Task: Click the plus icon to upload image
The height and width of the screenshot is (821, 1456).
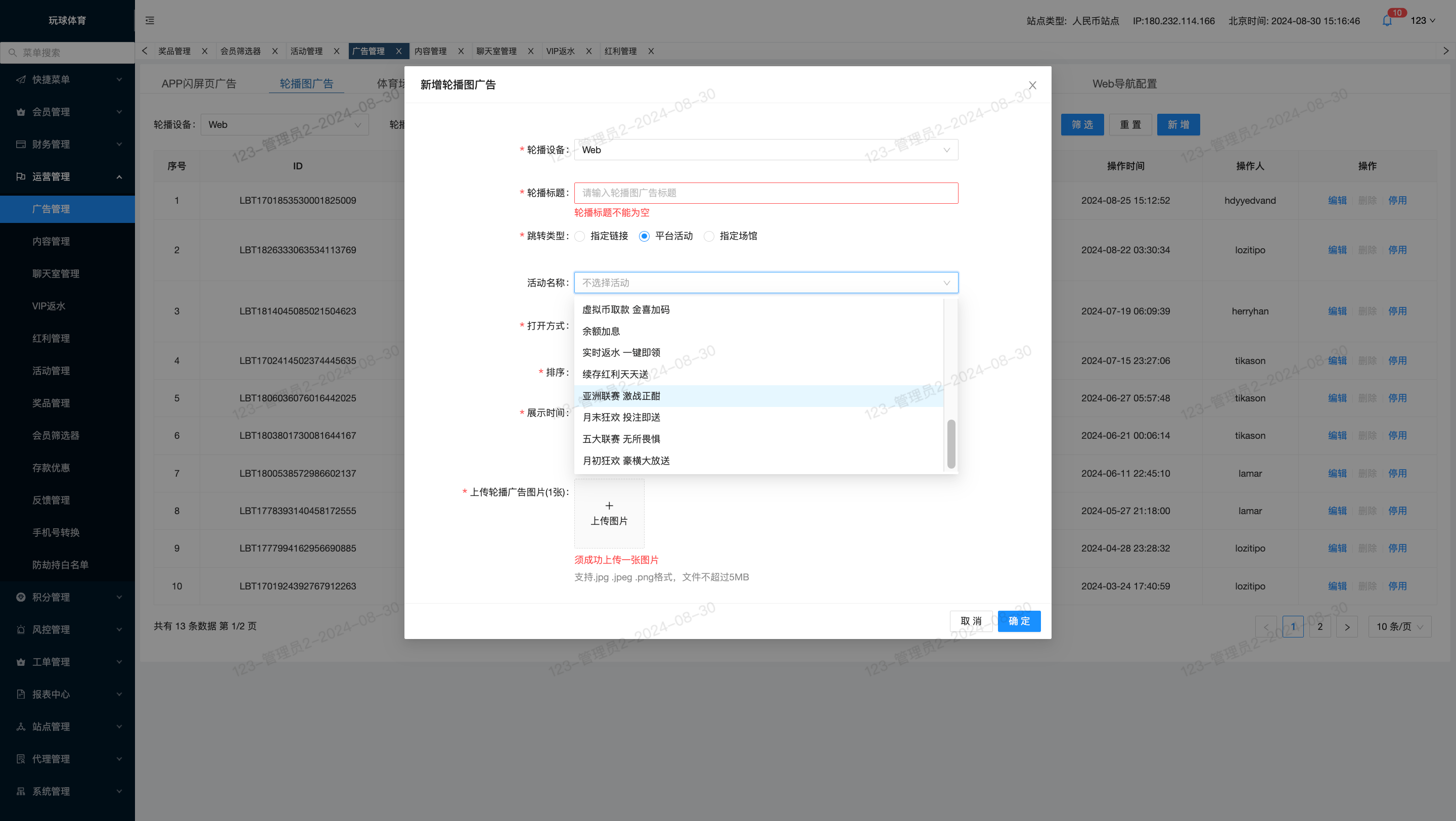Action: (x=609, y=505)
